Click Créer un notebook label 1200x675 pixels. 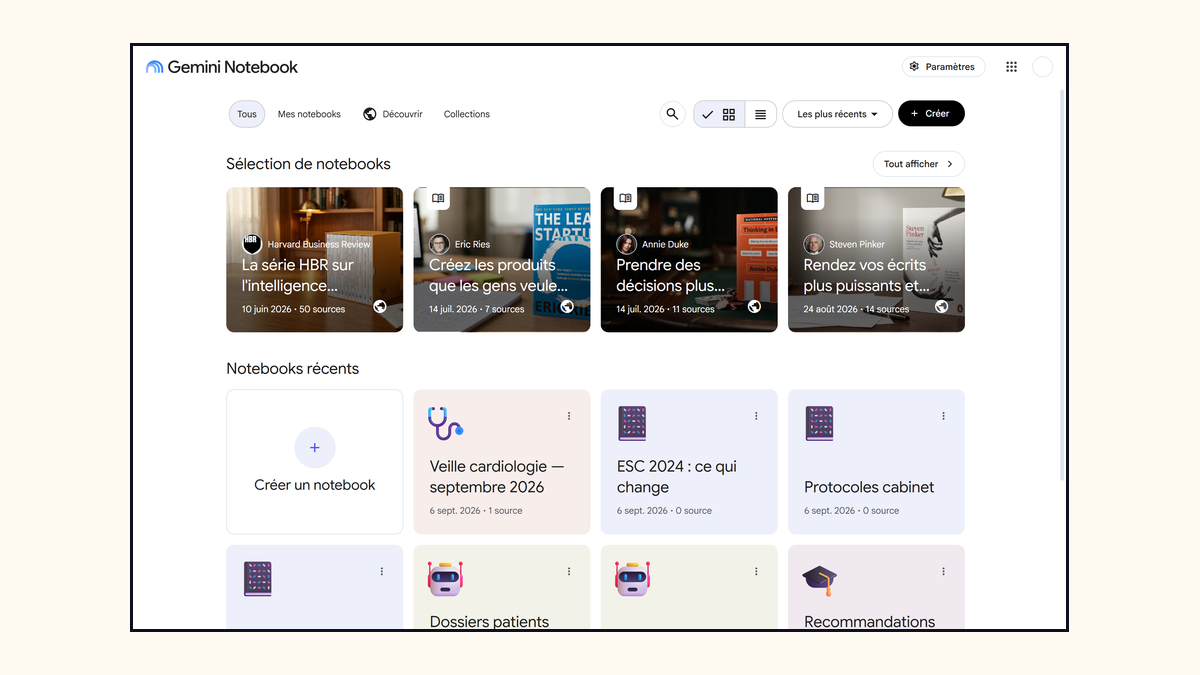click(x=315, y=485)
